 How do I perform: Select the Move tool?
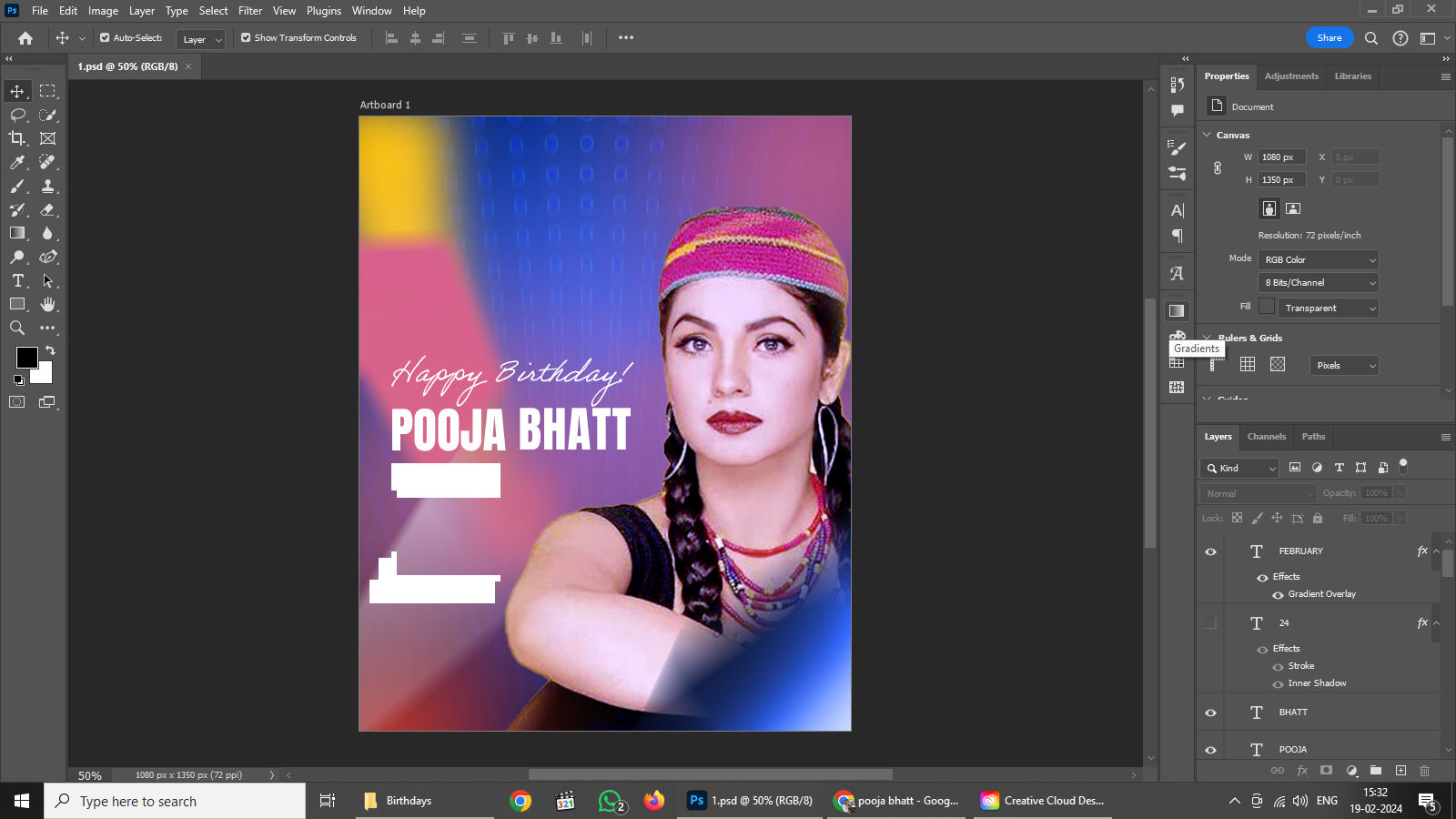(x=17, y=91)
